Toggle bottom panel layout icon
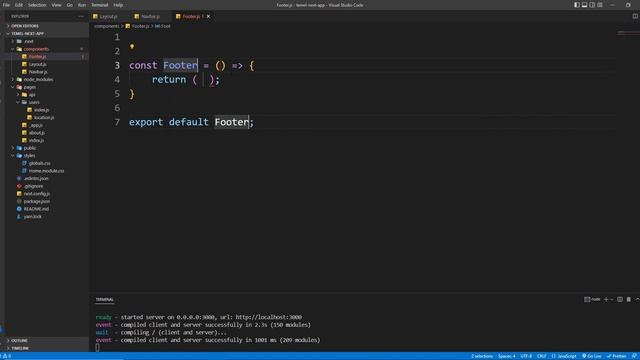The width and height of the screenshot is (640, 360). point(584,5)
